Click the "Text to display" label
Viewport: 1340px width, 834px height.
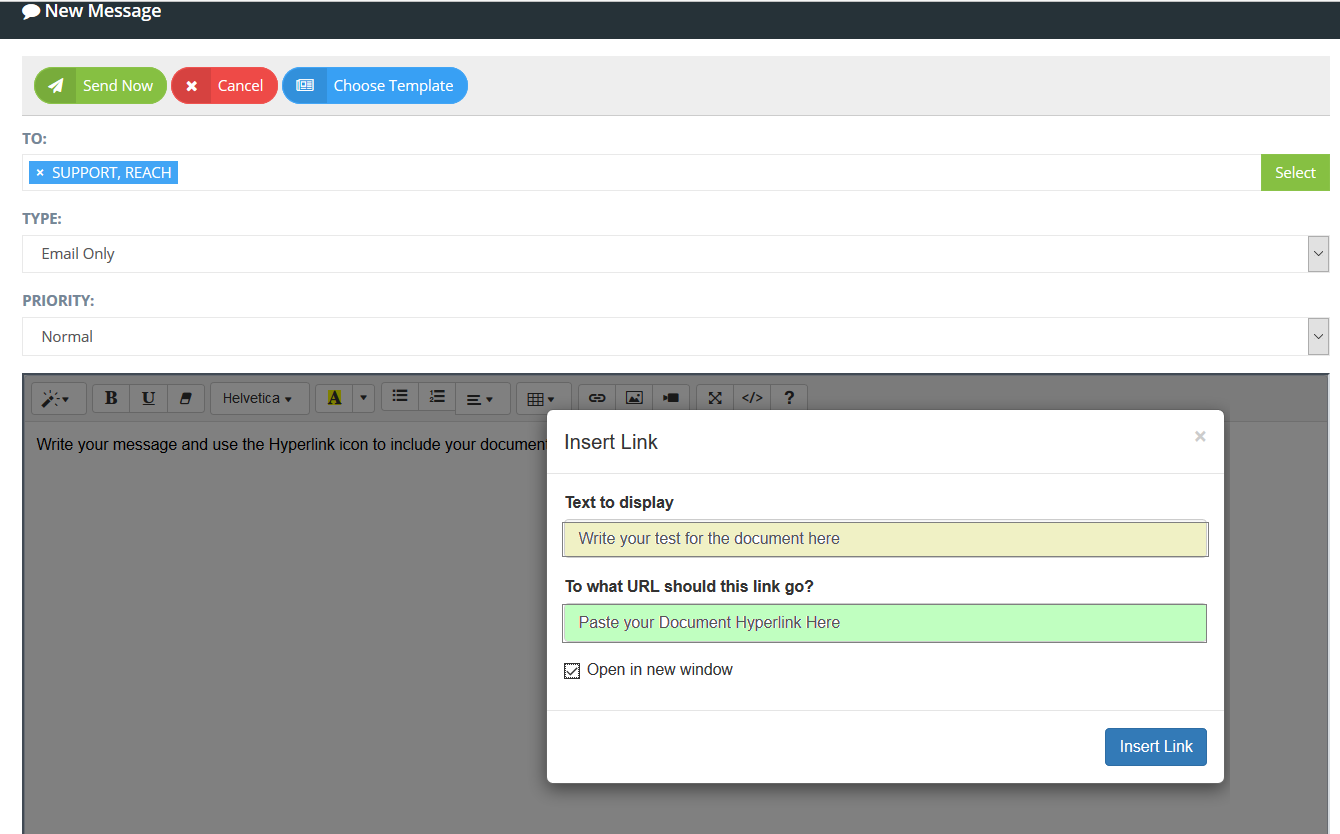[619, 503]
